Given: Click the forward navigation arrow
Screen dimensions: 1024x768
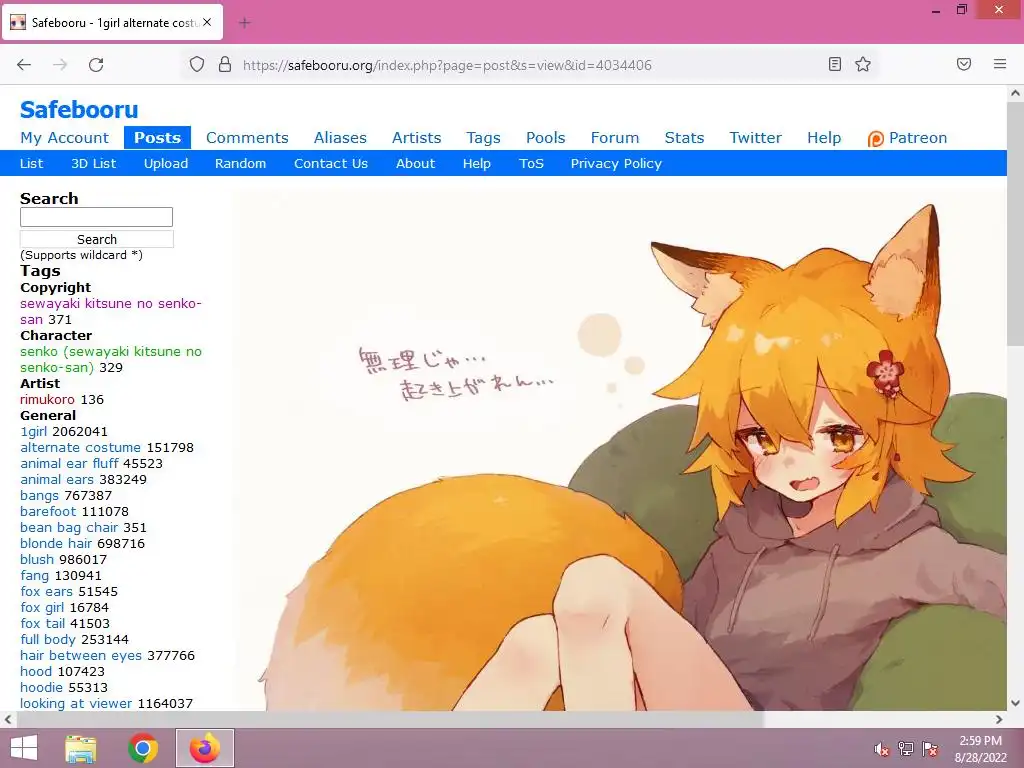Looking at the screenshot, I should click(x=60, y=64).
